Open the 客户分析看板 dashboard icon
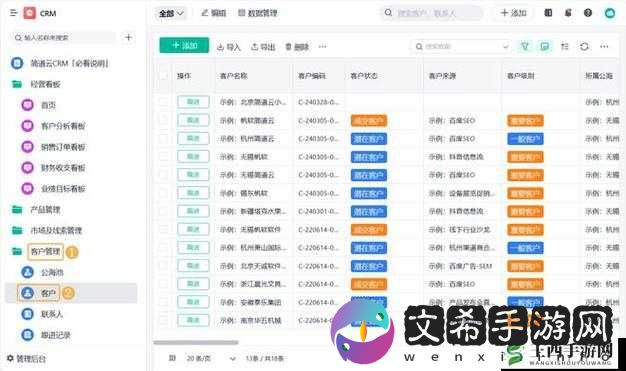 [27, 126]
